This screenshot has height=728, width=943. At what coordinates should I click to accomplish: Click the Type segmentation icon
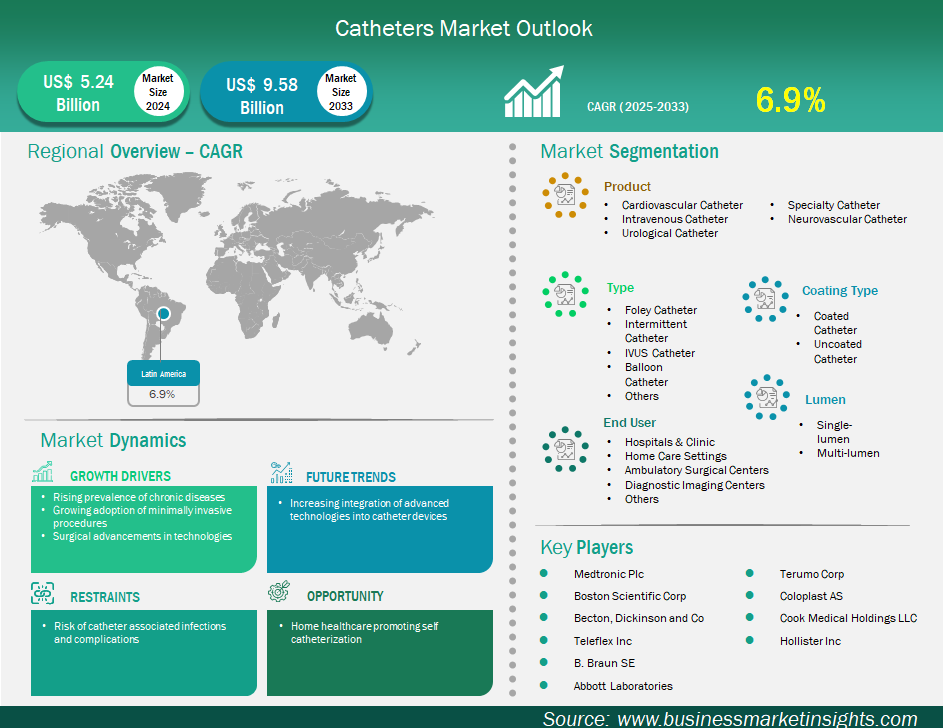pos(565,295)
